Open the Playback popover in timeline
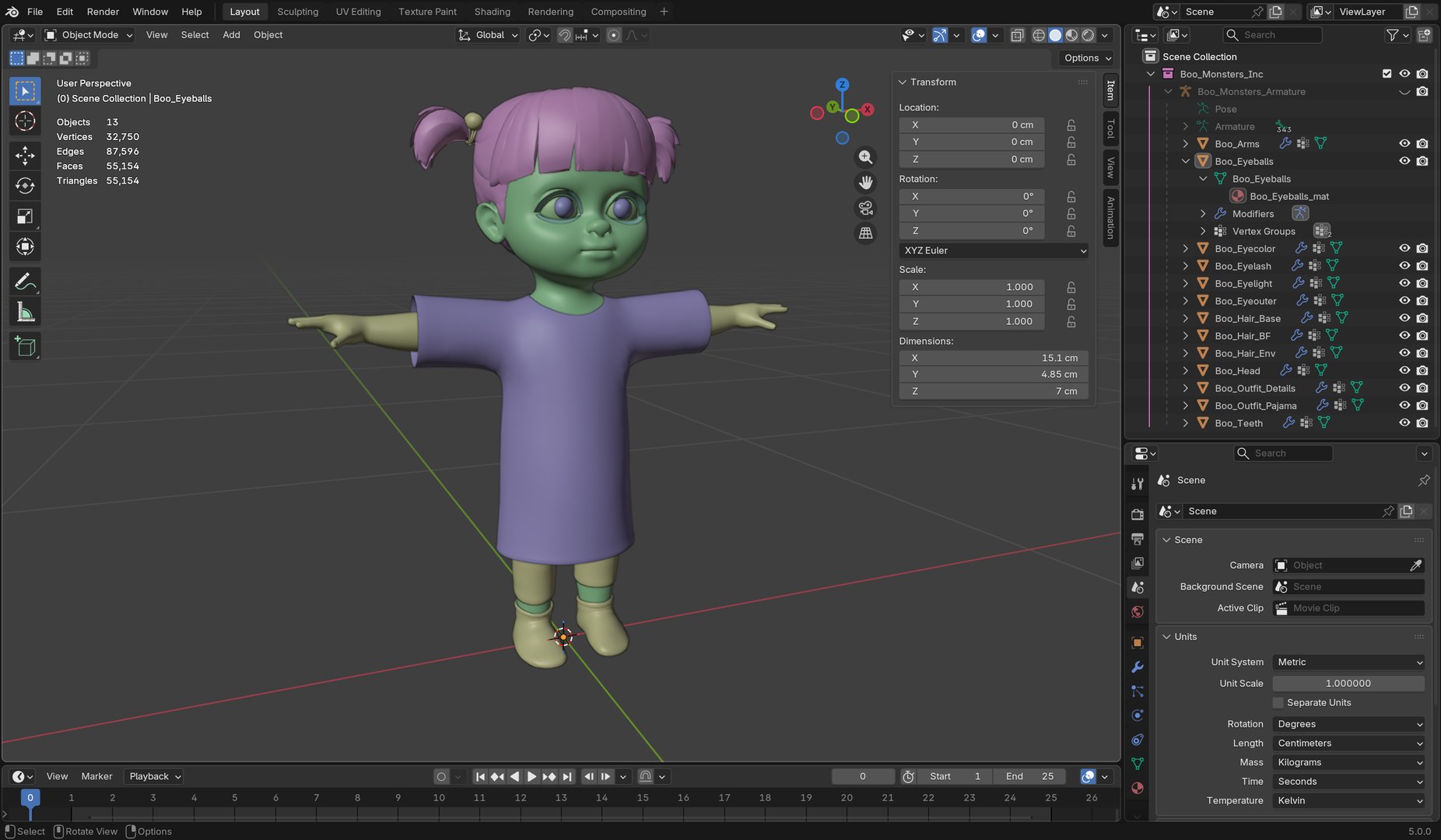Viewport: 1441px width, 840px height. click(155, 776)
